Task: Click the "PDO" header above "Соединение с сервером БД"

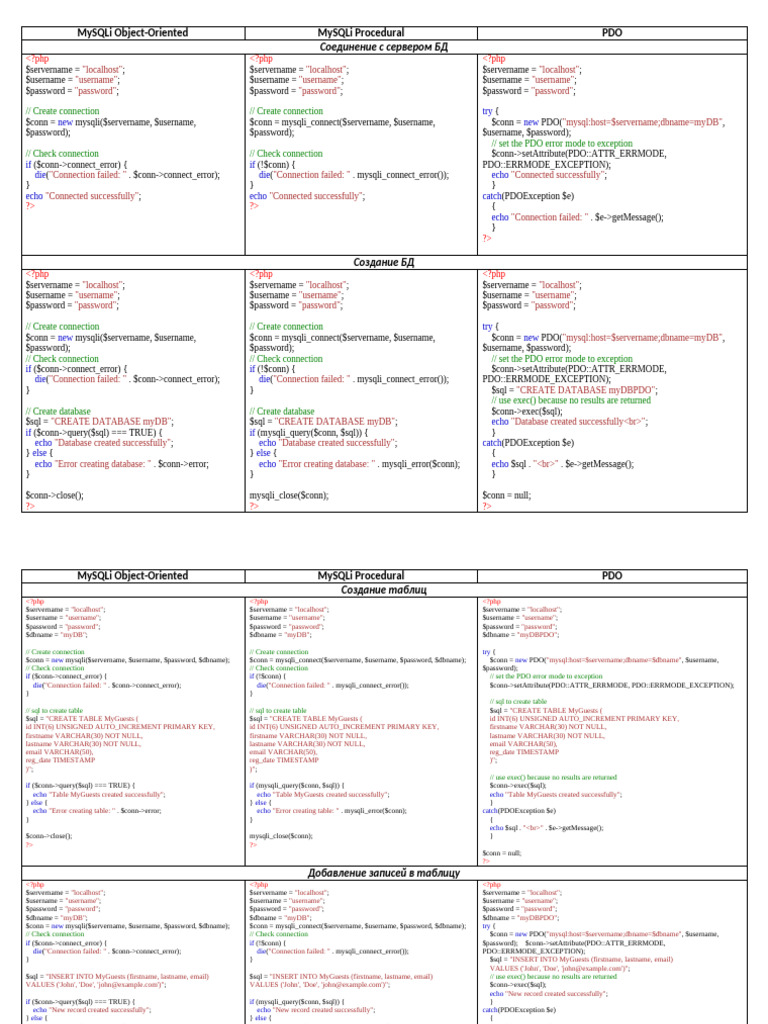Action: (x=612, y=33)
